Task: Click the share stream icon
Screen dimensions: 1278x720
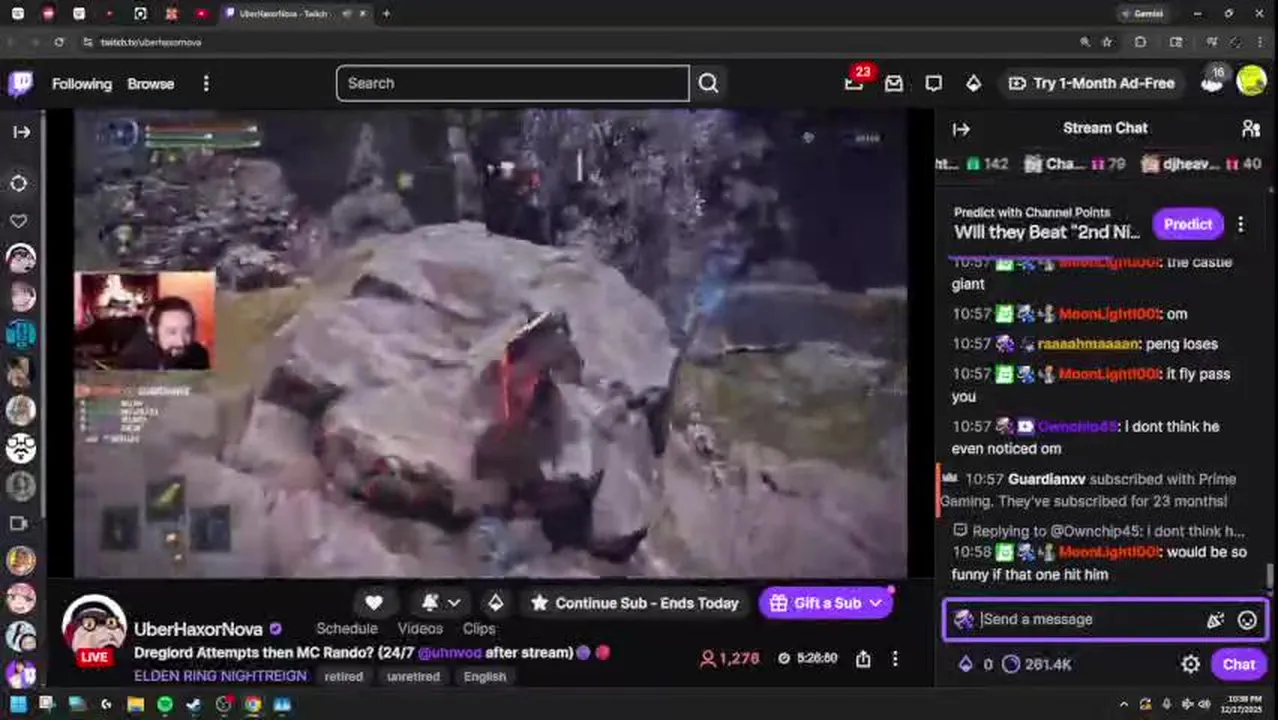Action: tap(863, 658)
